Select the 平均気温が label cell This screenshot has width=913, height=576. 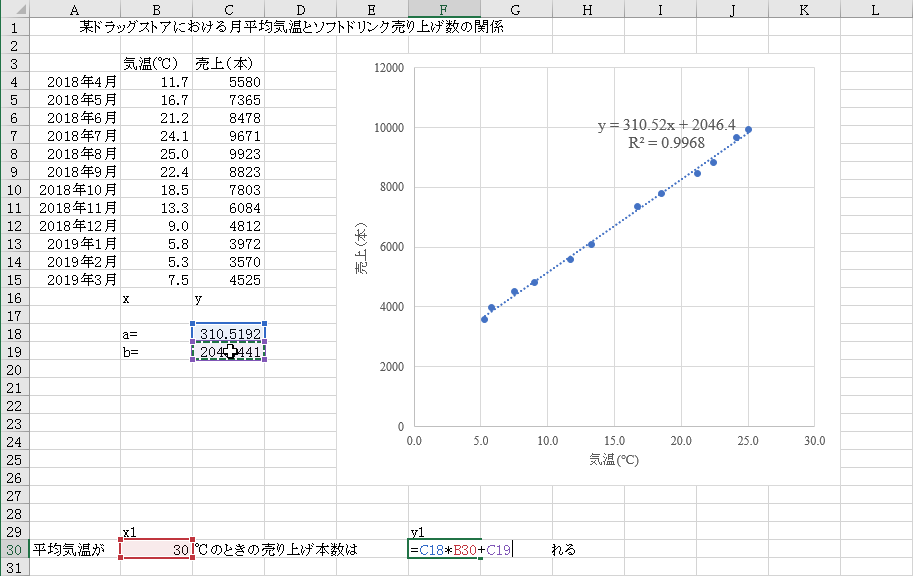click(74, 550)
